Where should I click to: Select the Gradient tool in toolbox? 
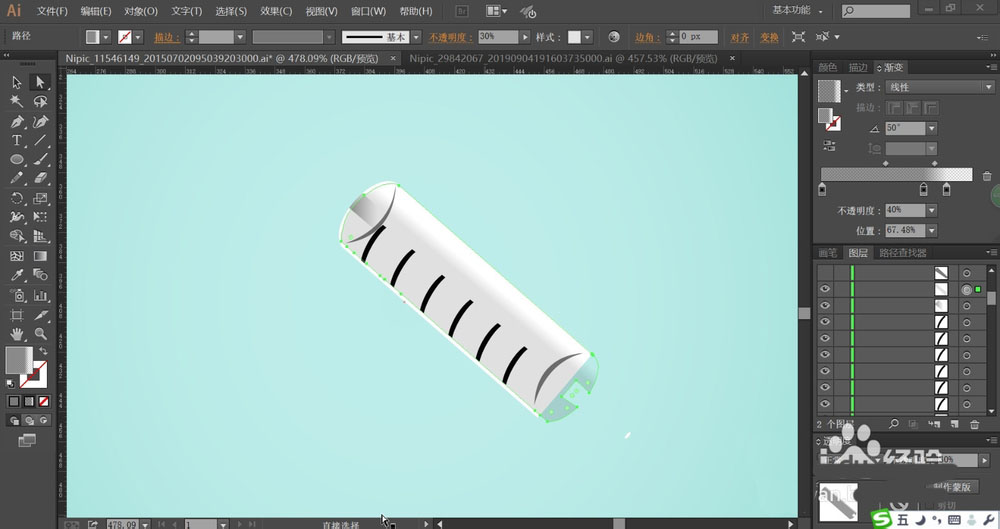[x=40, y=256]
